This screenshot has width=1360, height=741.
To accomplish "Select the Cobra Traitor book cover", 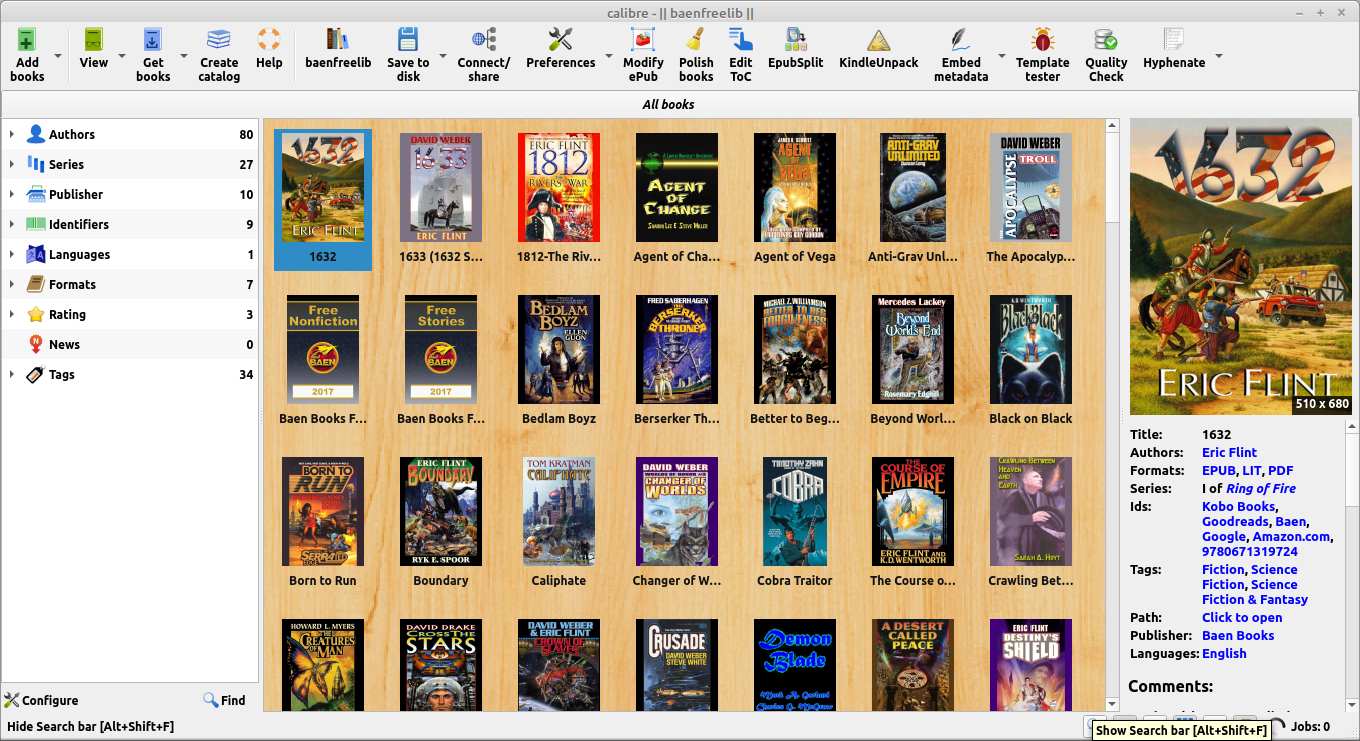I will (795, 511).
